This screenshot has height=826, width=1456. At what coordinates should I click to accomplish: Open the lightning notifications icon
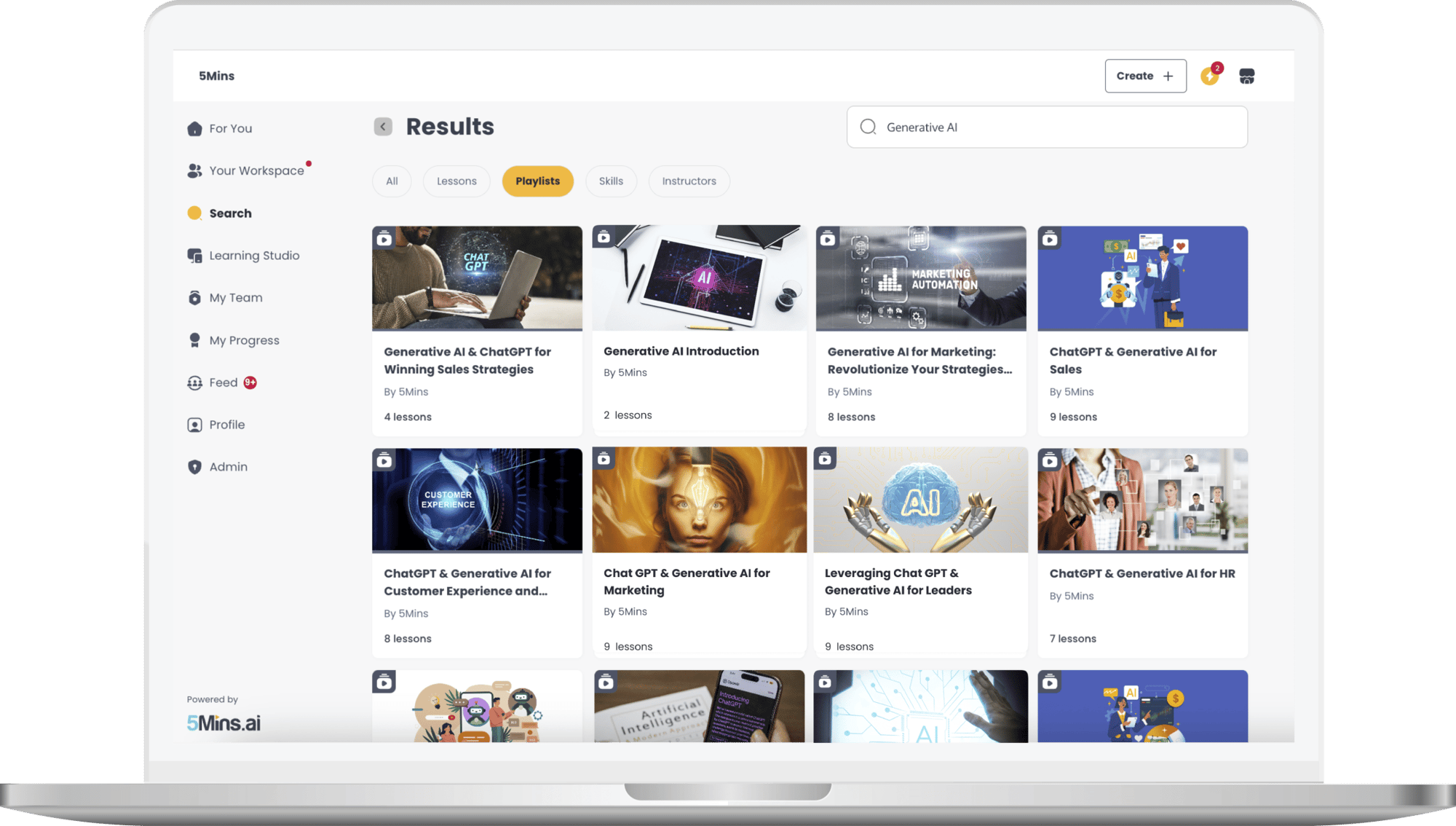coord(1211,75)
